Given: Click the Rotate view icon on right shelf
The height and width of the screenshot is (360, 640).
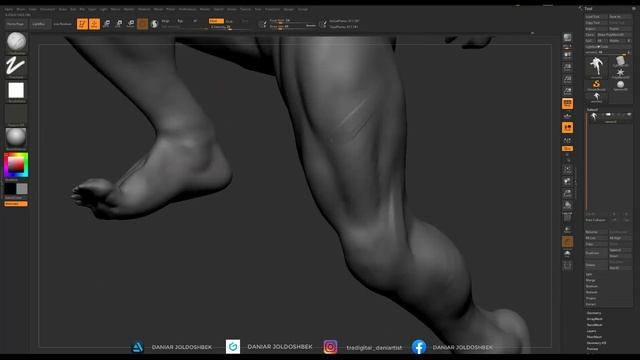Looking at the screenshot, I should point(567,205).
